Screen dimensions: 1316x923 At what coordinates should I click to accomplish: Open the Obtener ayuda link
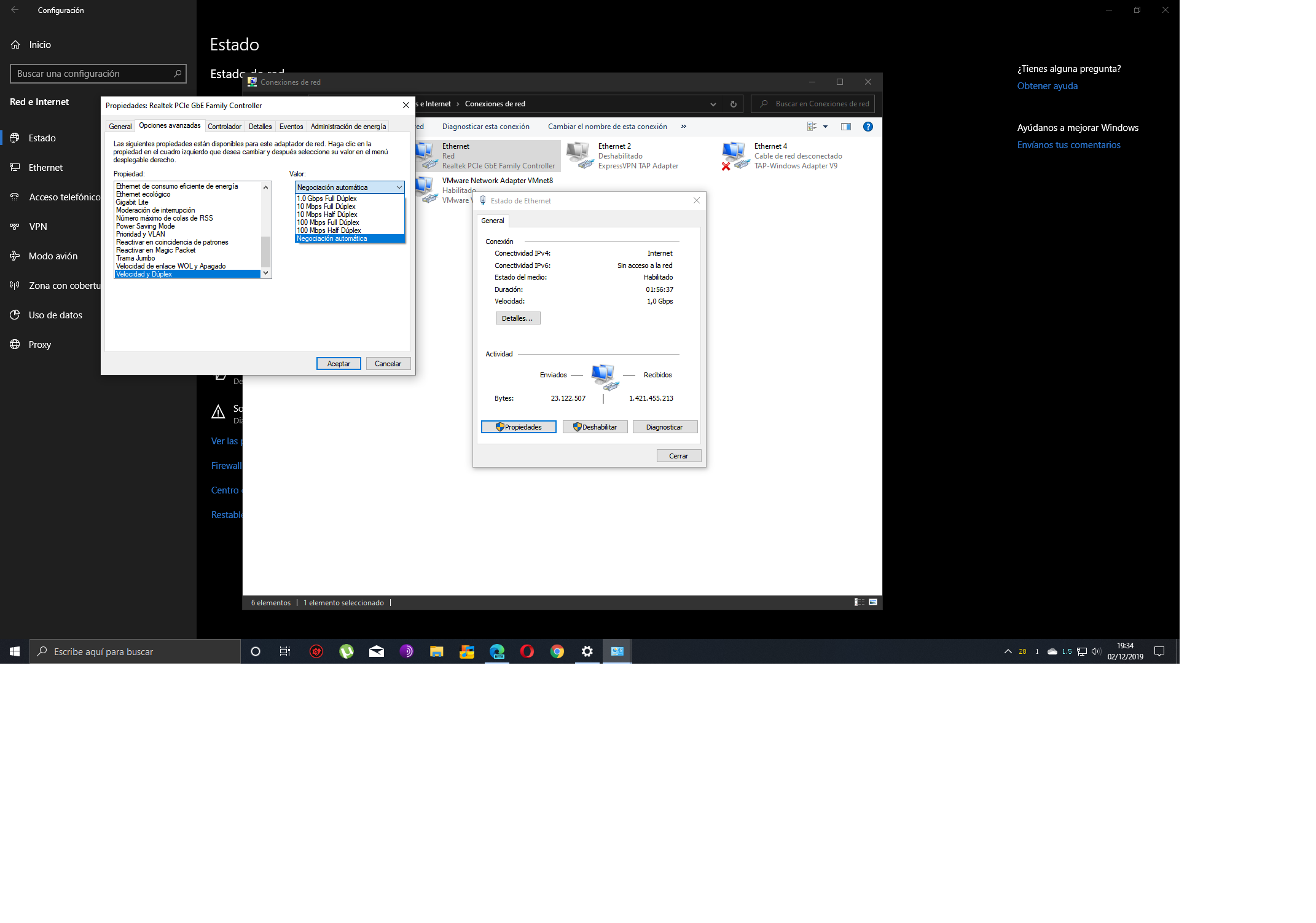1048,86
